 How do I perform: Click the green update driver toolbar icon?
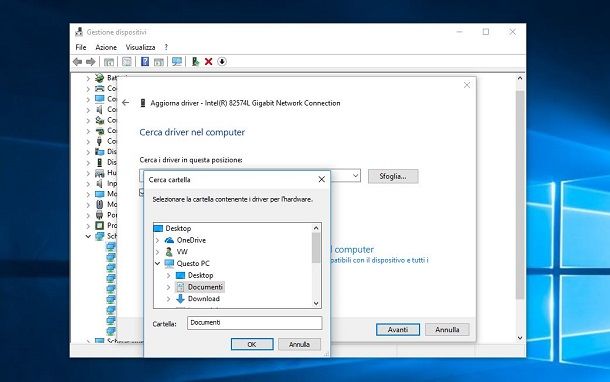click(x=195, y=61)
